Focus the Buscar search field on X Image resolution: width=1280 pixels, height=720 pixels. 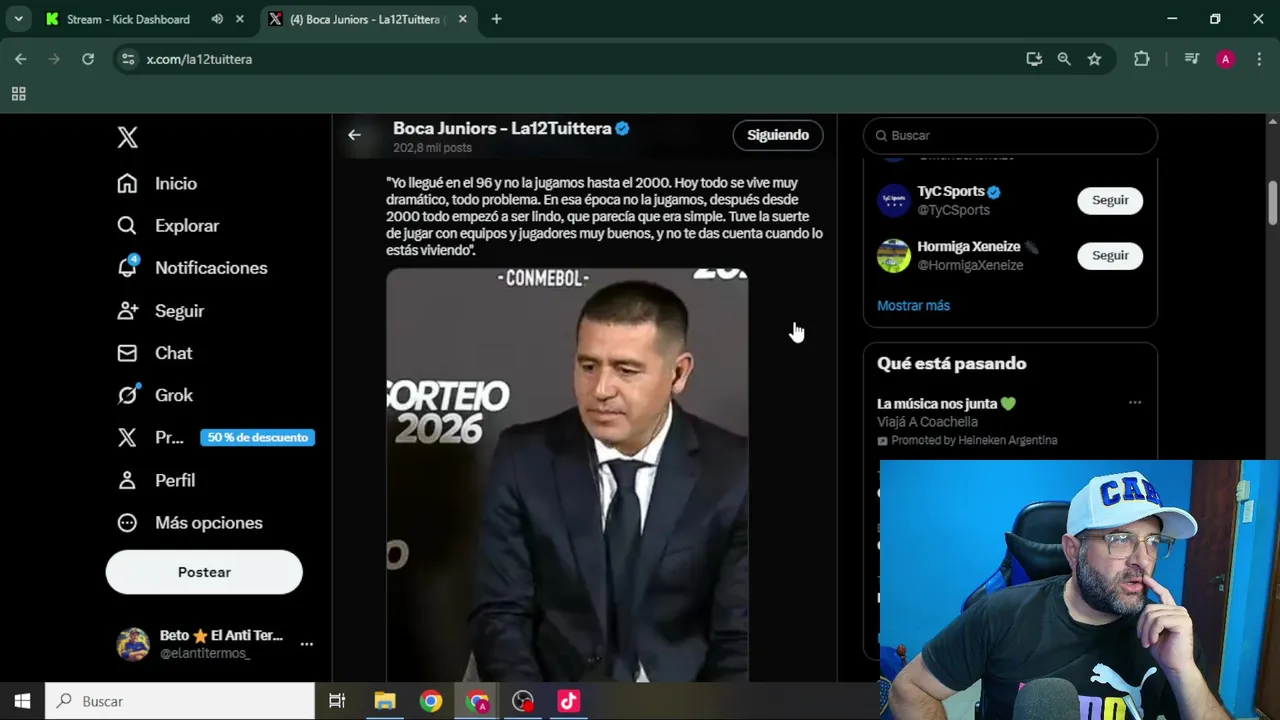(1010, 135)
